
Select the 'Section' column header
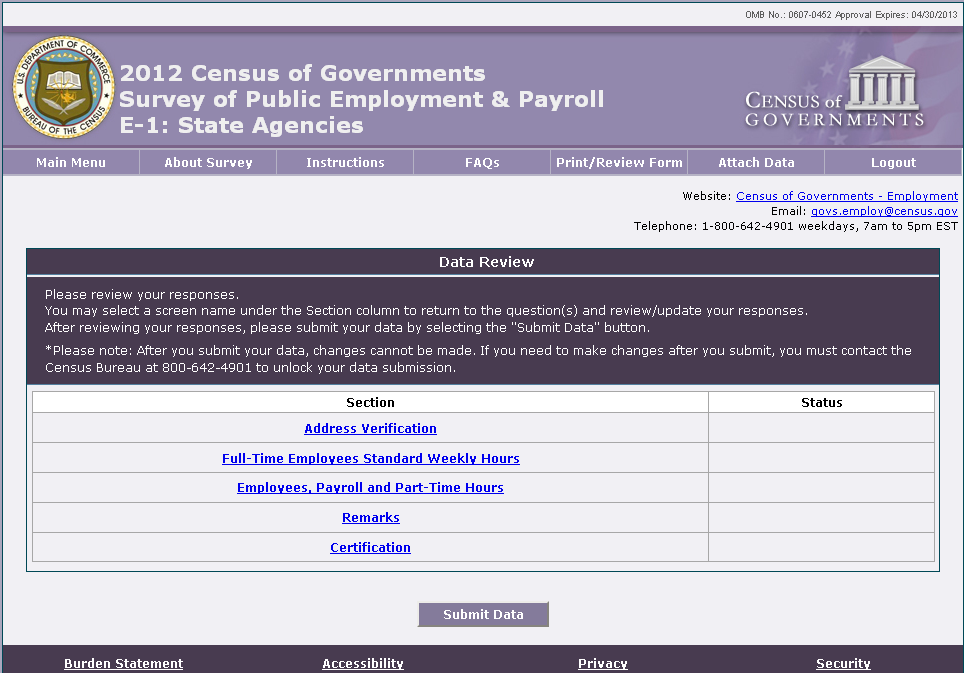(370, 403)
